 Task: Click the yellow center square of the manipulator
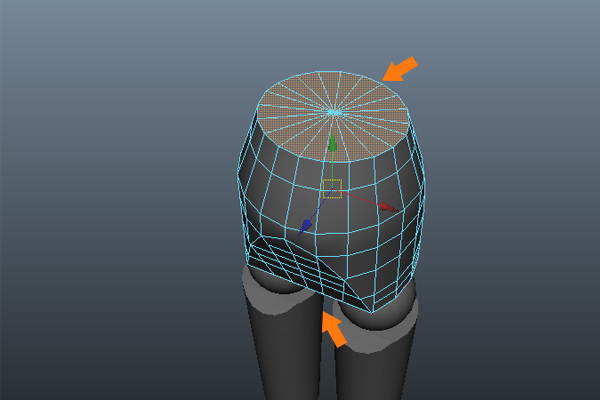click(332, 189)
